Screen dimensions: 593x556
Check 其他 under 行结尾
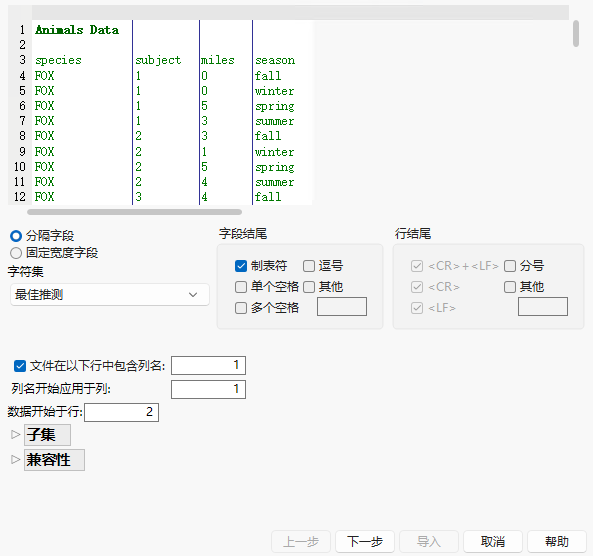[x=510, y=287]
